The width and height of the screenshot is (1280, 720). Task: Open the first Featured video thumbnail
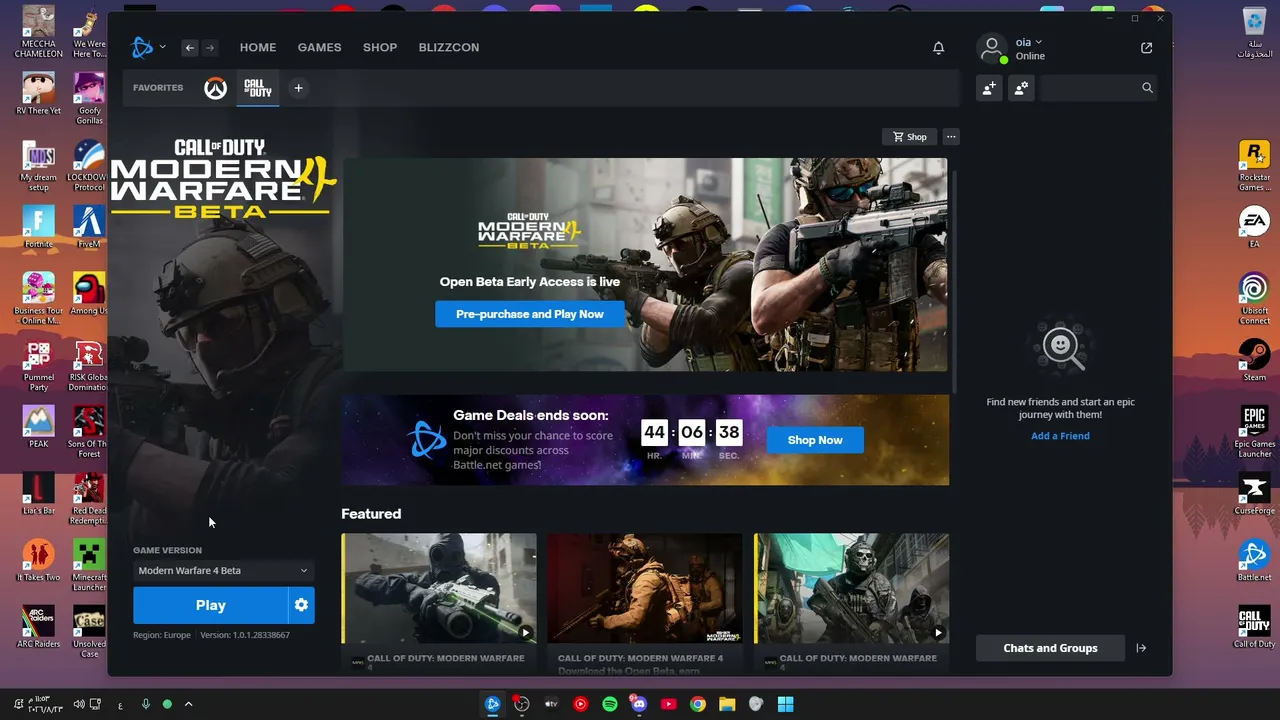pos(439,588)
